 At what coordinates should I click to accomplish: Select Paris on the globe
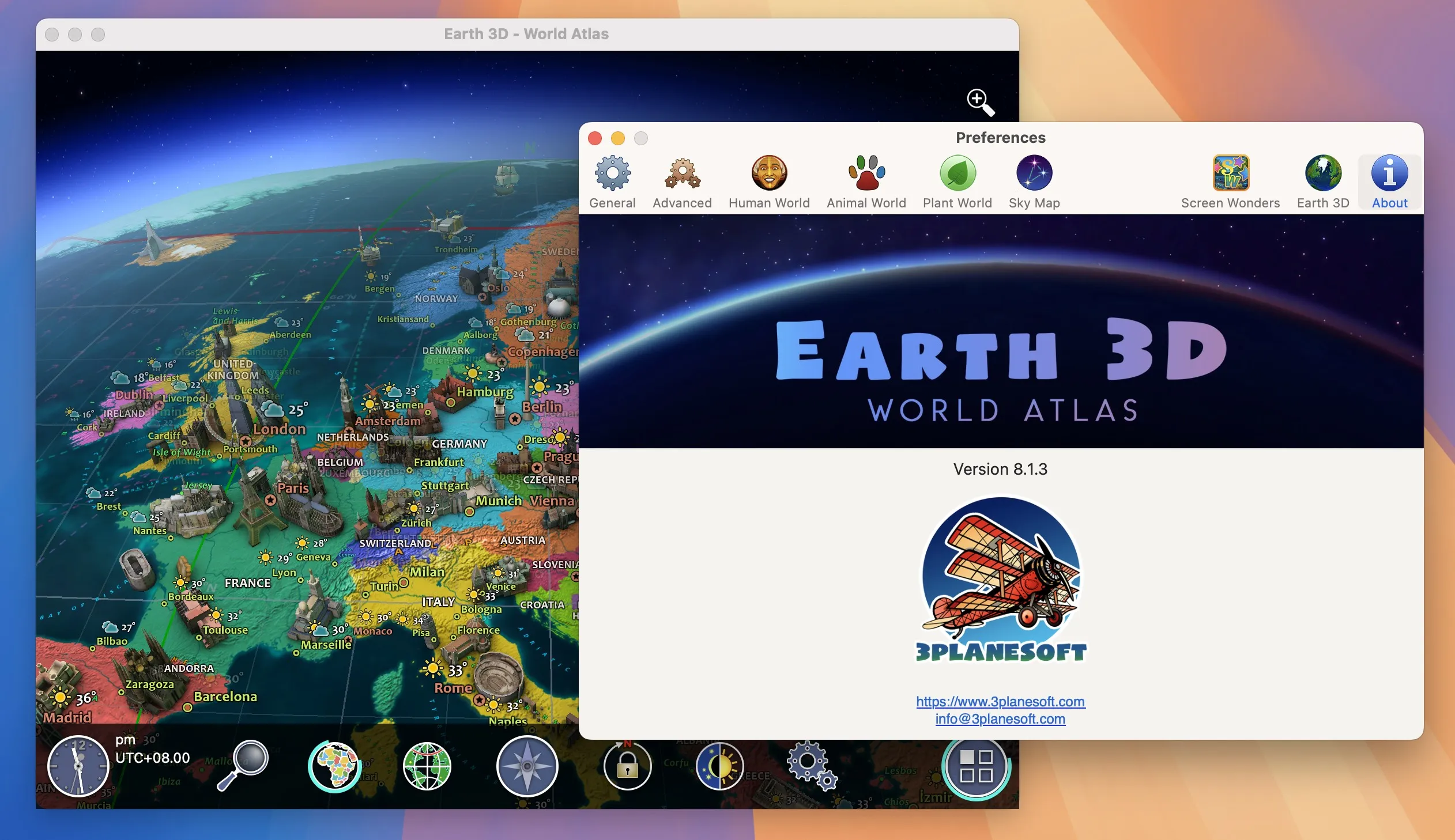coord(293,488)
